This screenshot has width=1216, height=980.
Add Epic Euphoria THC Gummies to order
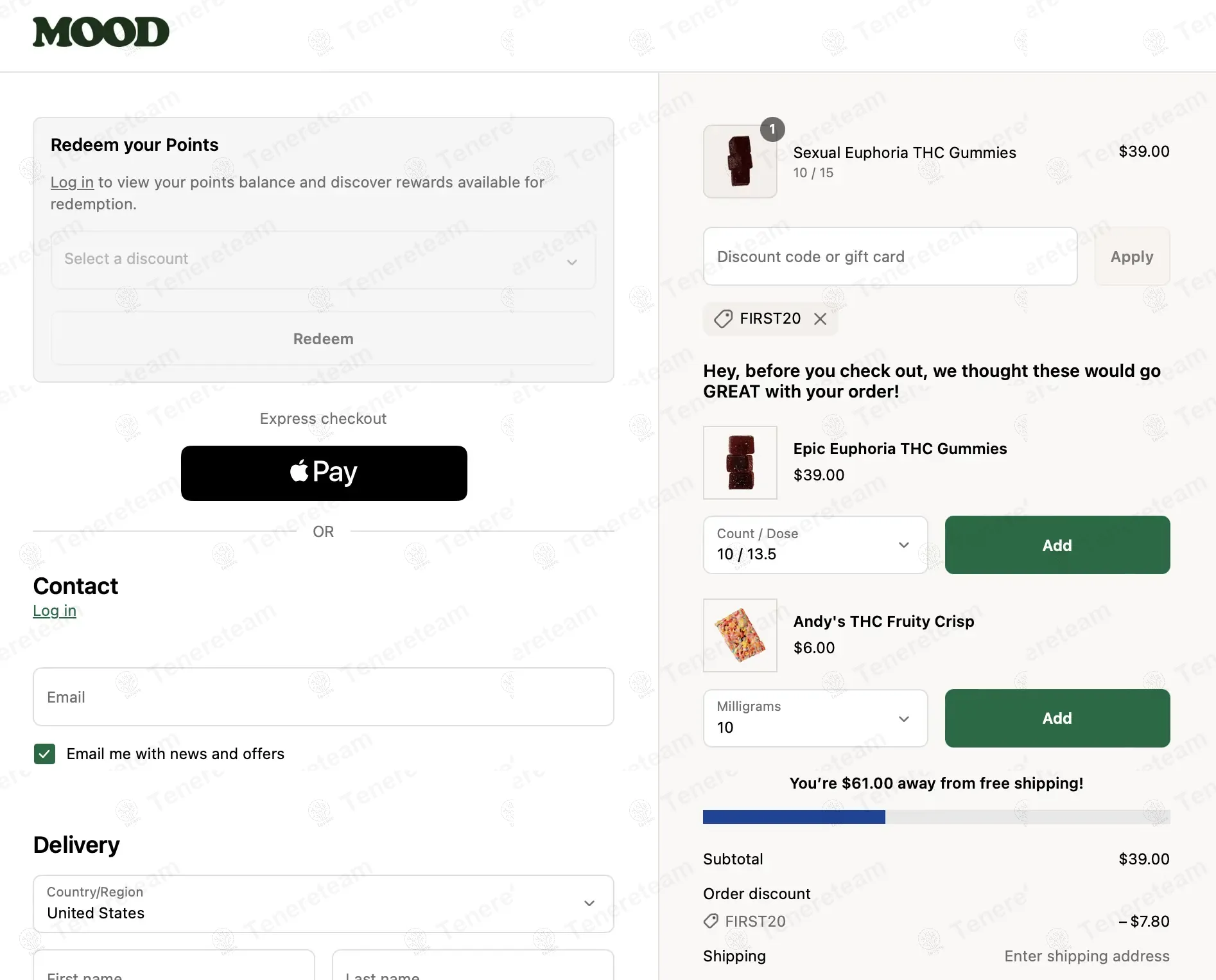[1057, 545]
